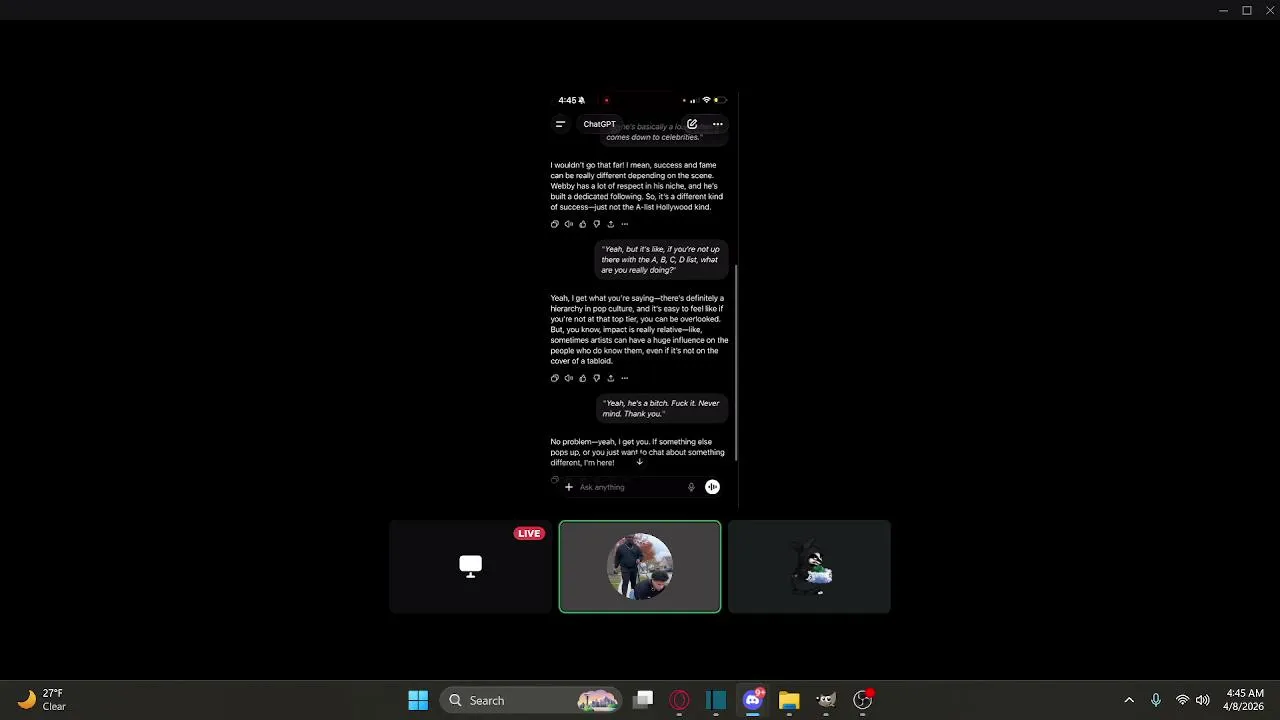Thumbs up the 'A-list Hollywood kind' reply
Screen dimensions: 1280x720
click(583, 224)
